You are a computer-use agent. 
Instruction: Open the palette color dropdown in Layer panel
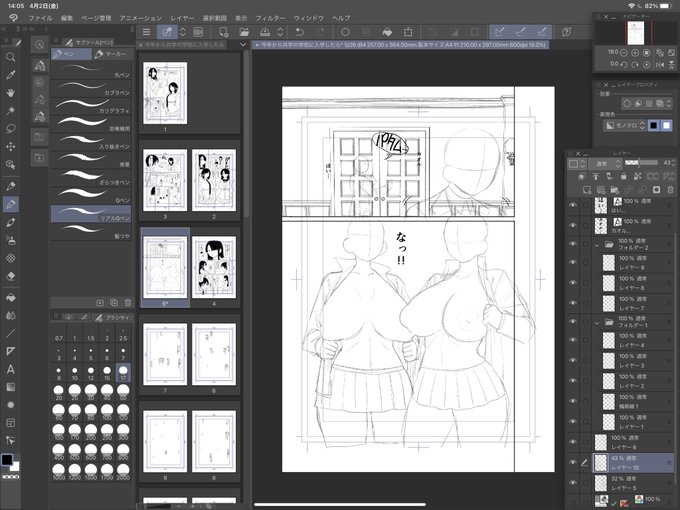coord(577,164)
